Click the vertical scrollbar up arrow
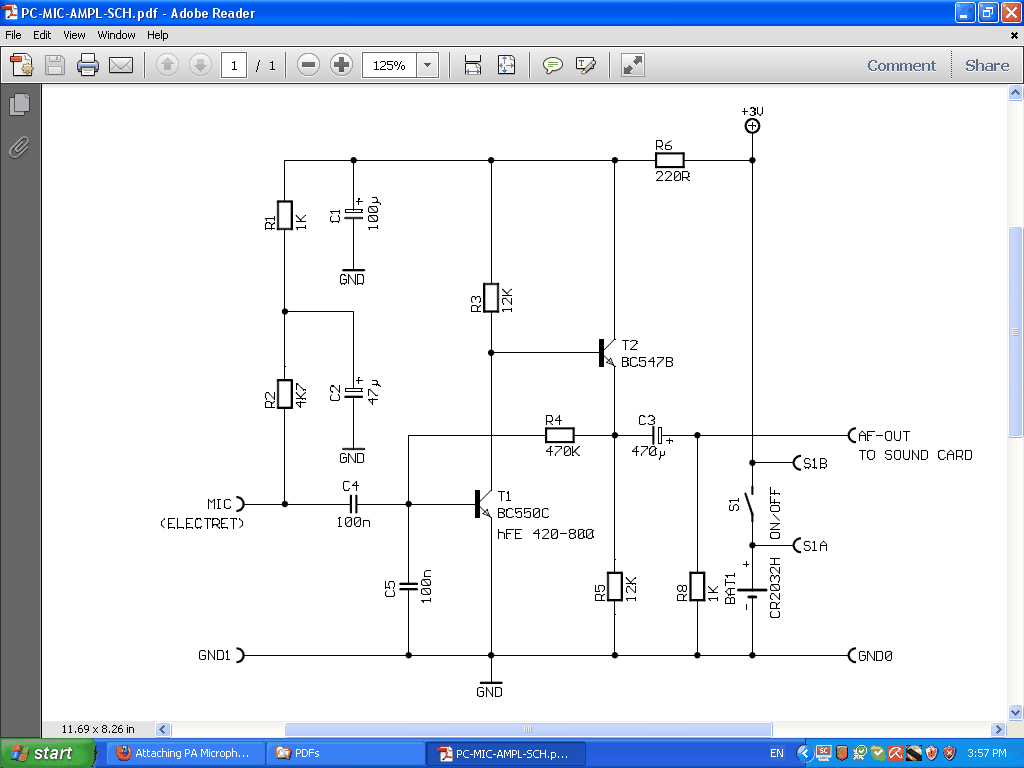Image resolution: width=1024 pixels, height=768 pixels. pyautogui.click(x=1015, y=93)
